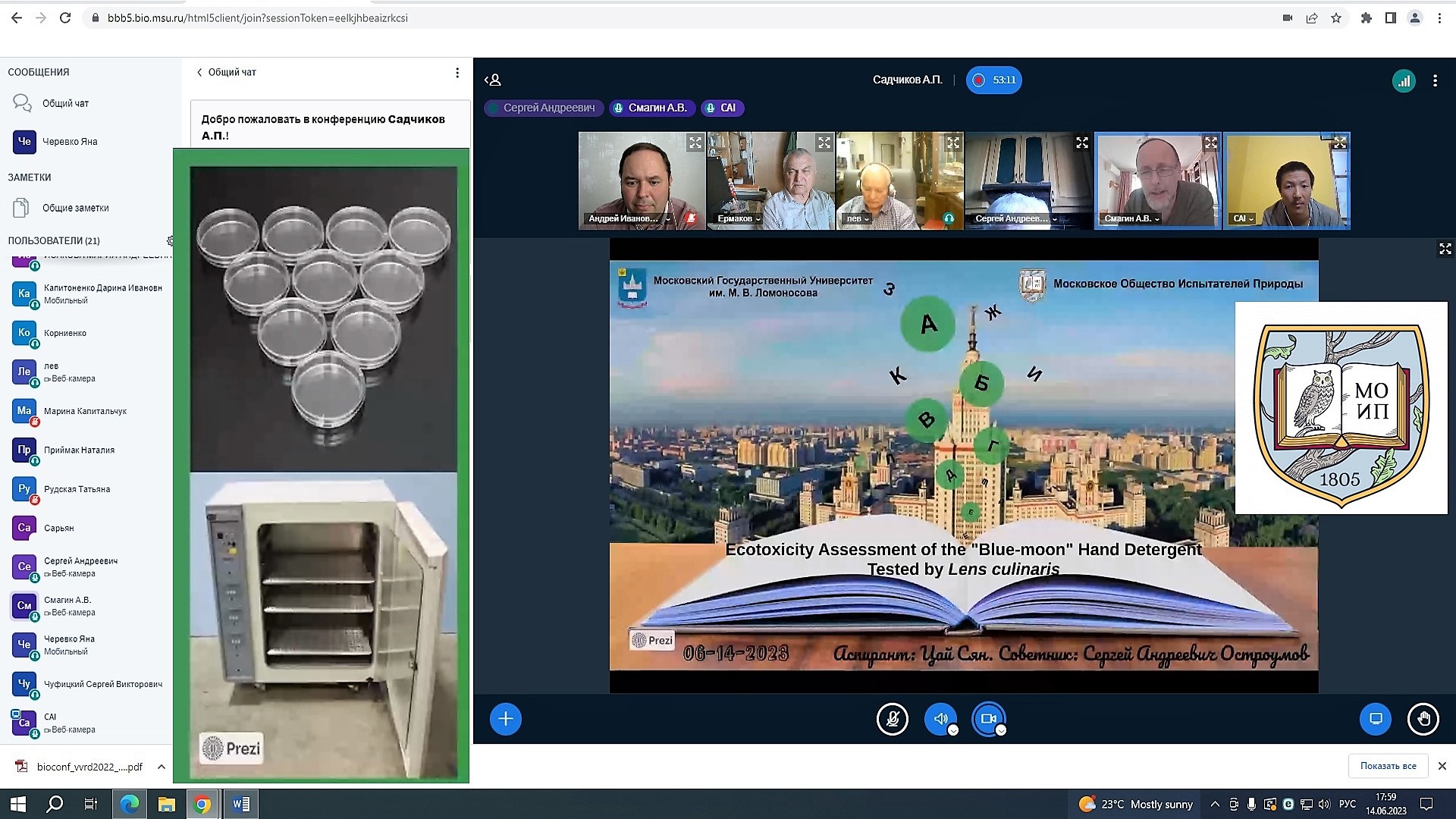Open the blue plus actions menu

coord(506,719)
